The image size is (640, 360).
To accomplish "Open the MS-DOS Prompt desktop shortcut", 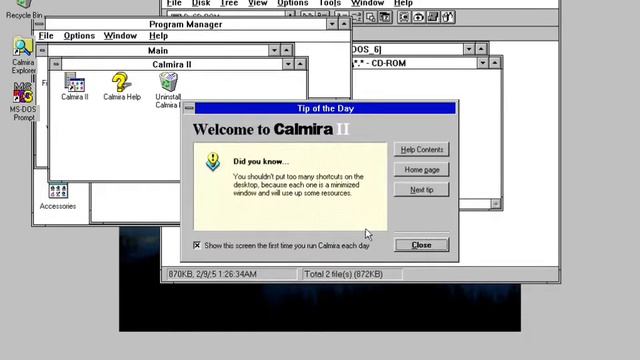I will click(23, 101).
